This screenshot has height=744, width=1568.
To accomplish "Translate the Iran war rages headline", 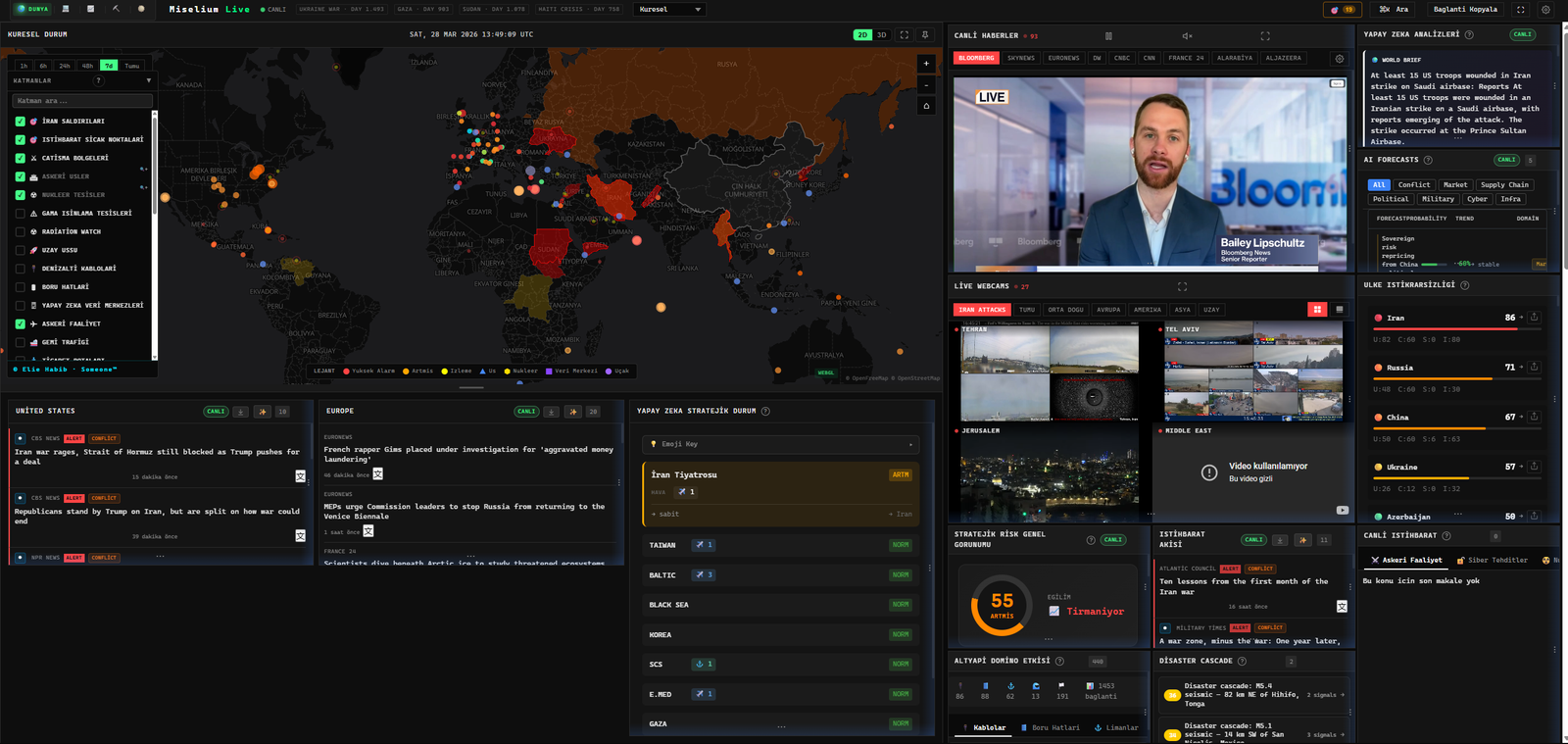I will coord(300,476).
